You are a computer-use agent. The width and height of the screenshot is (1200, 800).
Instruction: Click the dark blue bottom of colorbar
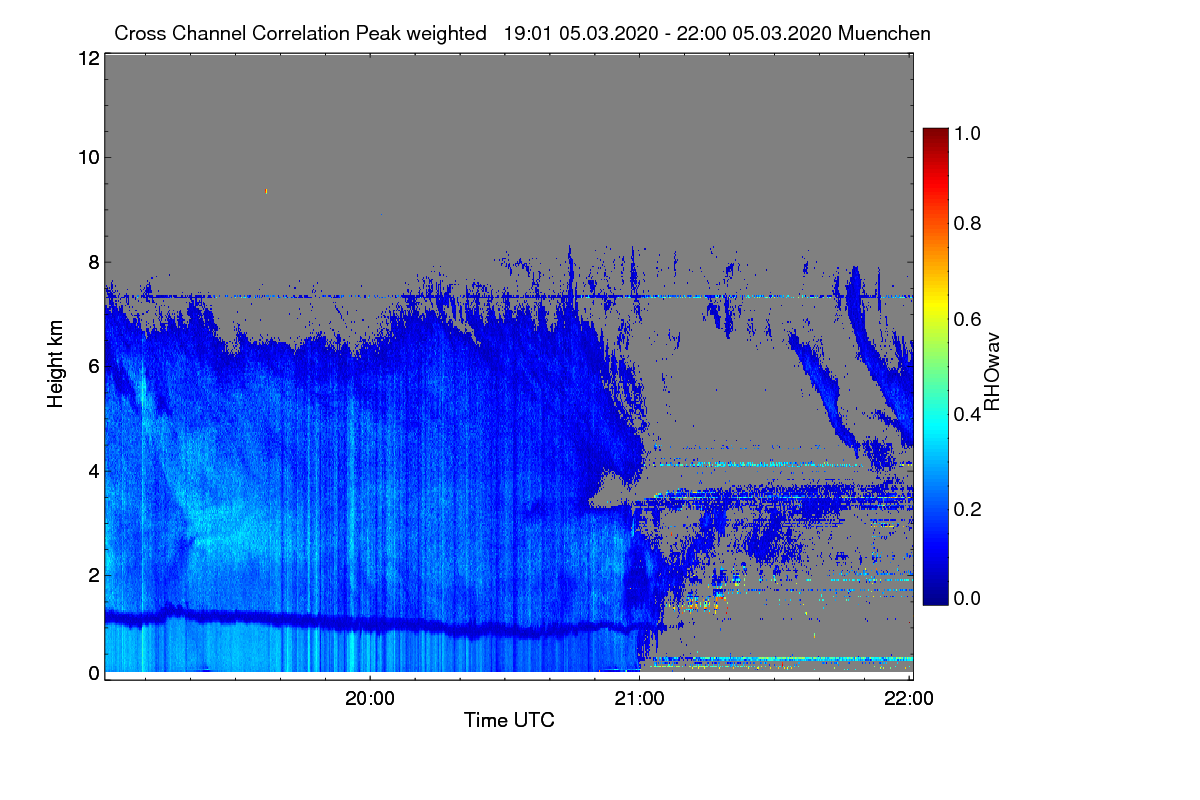[x=935, y=598]
